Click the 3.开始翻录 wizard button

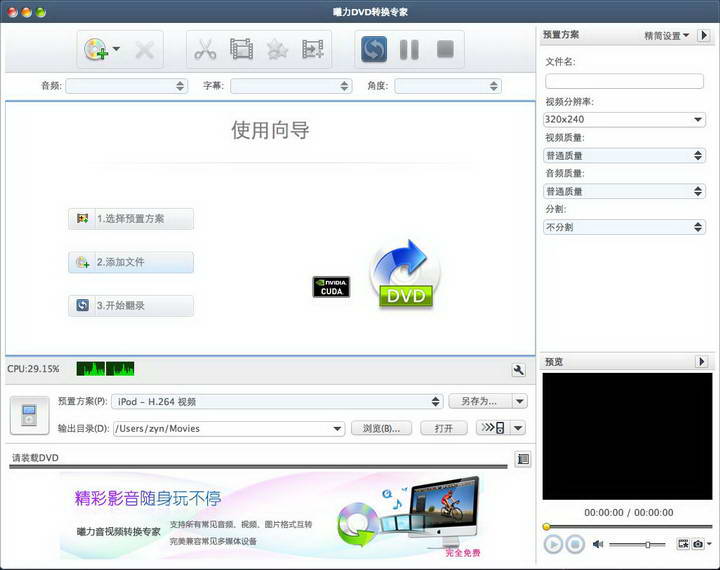[131, 305]
